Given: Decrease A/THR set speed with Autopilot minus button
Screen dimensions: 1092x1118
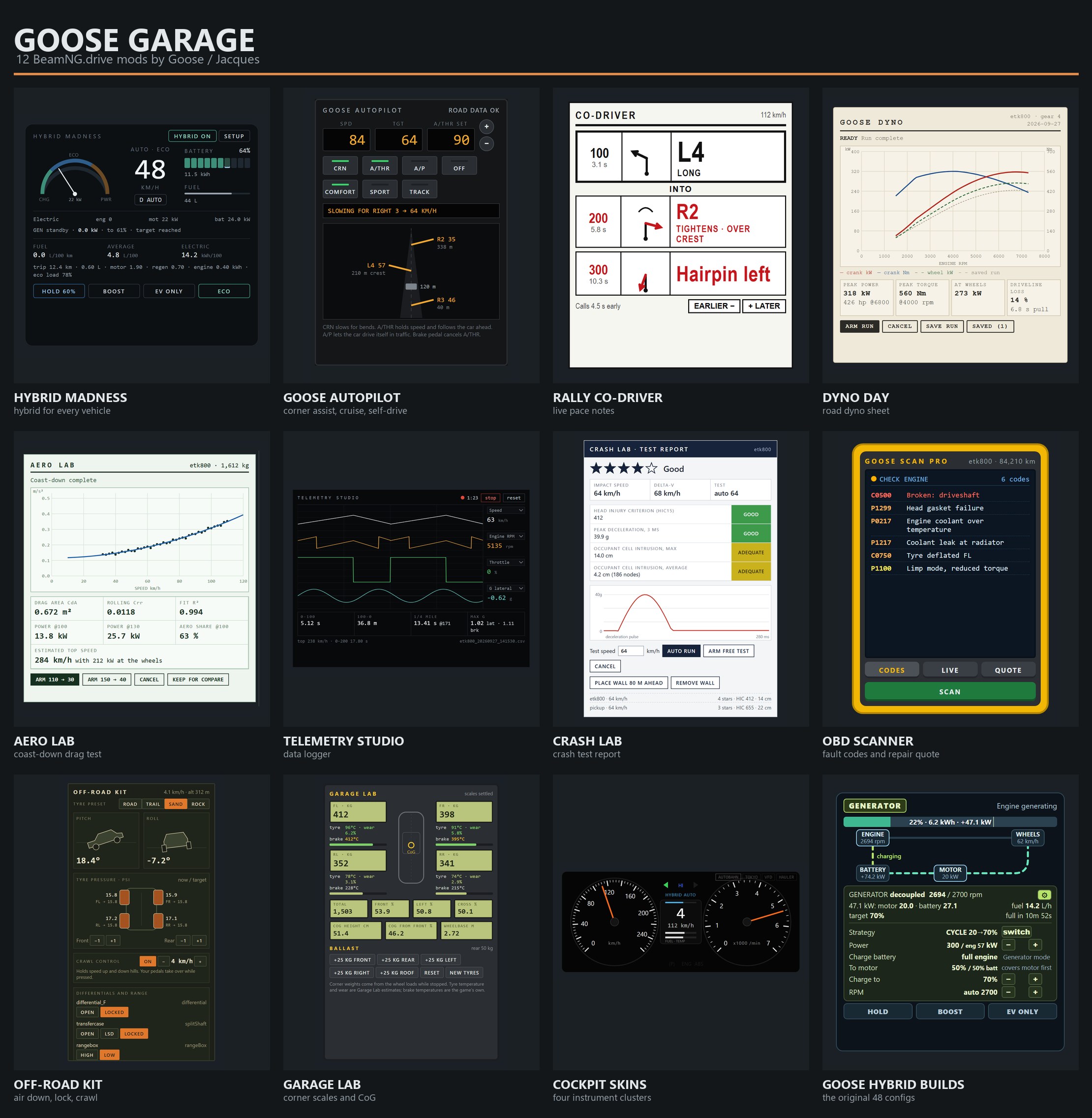Looking at the screenshot, I should point(486,143).
